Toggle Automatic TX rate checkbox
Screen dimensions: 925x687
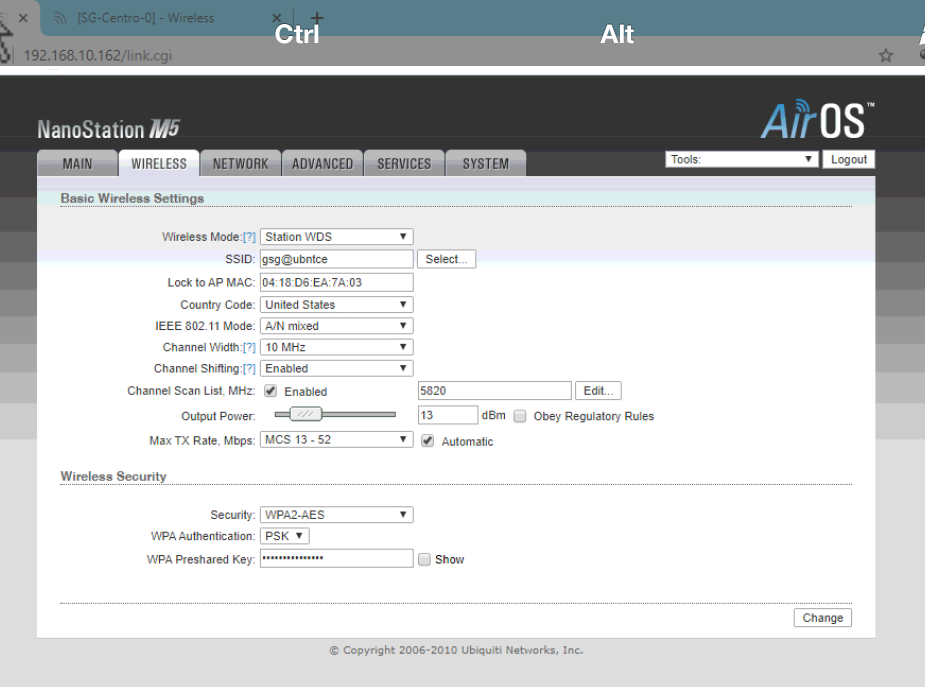428,441
